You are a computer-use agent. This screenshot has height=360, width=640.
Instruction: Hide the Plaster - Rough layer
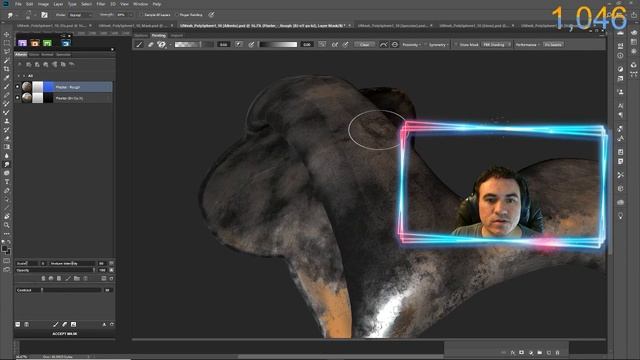17,87
